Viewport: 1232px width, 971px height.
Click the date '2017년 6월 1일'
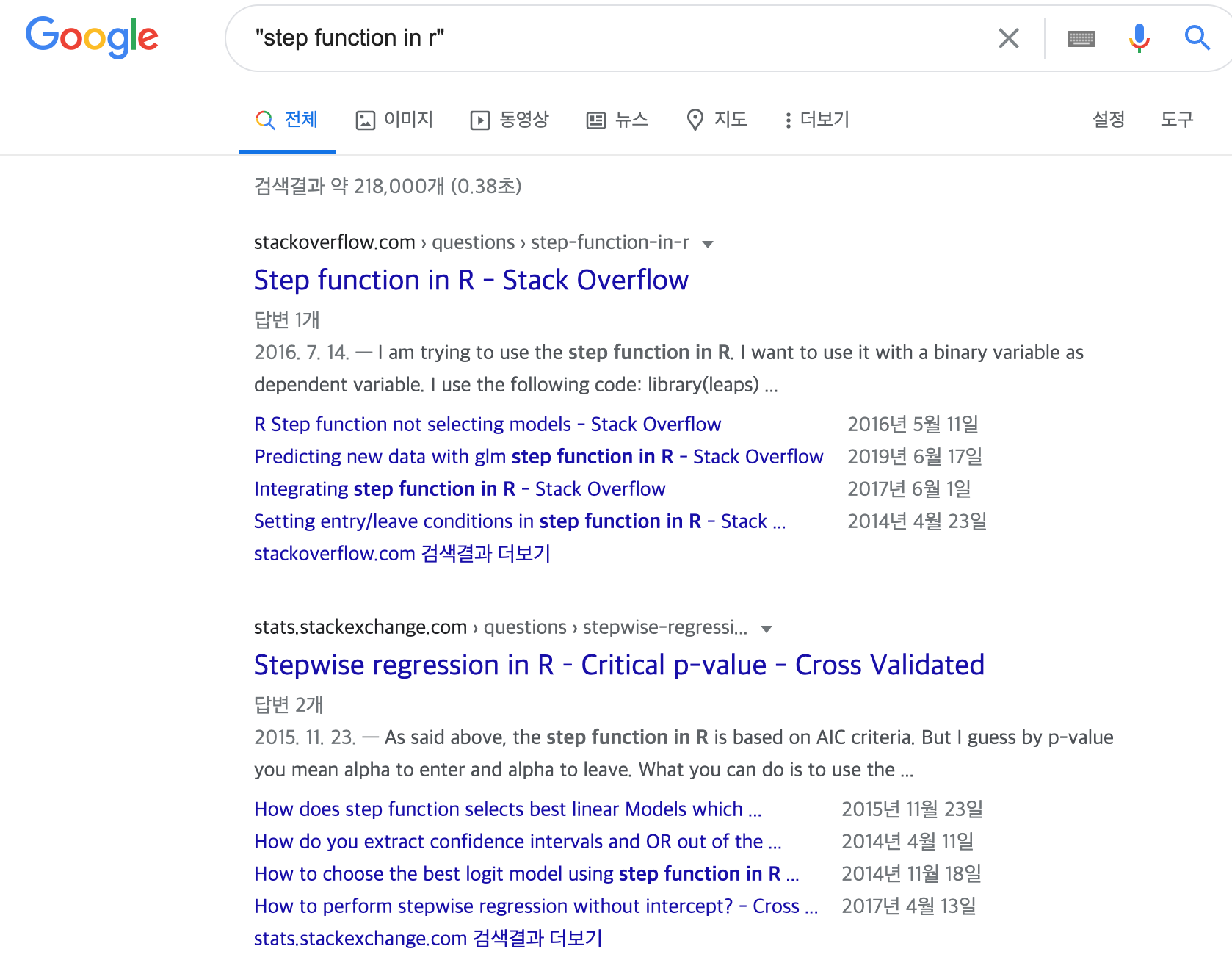click(x=910, y=489)
